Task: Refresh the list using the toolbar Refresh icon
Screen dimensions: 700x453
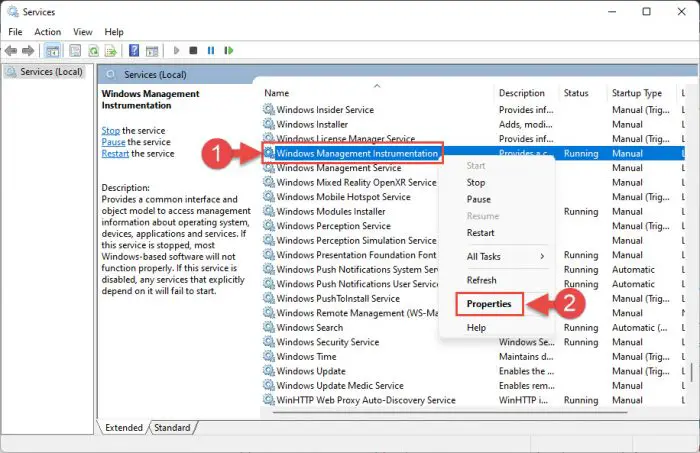Action: [93, 50]
